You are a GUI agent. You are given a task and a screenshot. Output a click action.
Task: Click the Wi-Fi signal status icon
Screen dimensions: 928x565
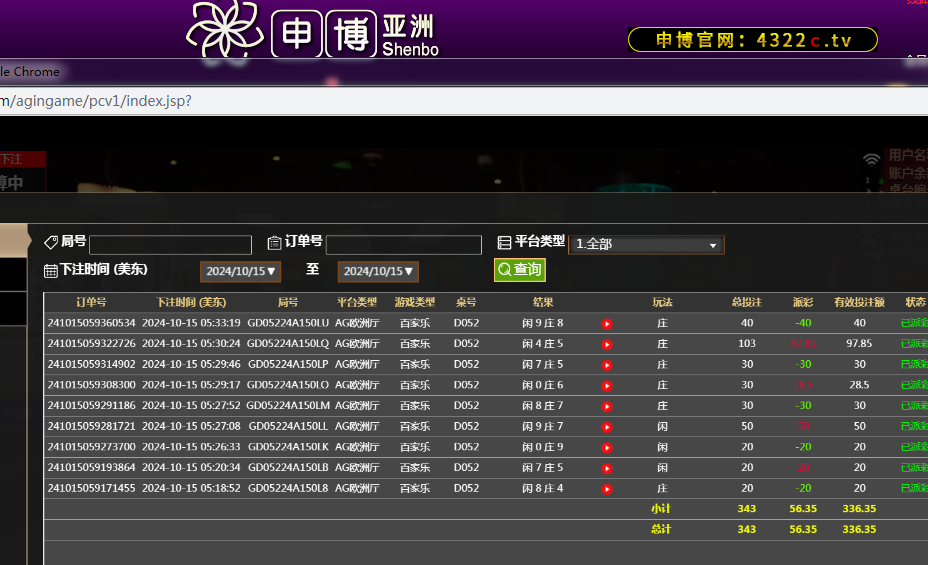[x=872, y=158]
